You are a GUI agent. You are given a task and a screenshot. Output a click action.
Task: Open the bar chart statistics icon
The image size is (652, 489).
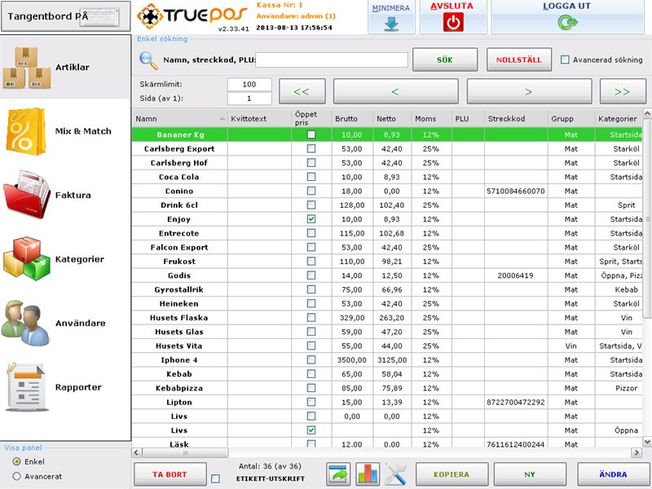point(368,474)
